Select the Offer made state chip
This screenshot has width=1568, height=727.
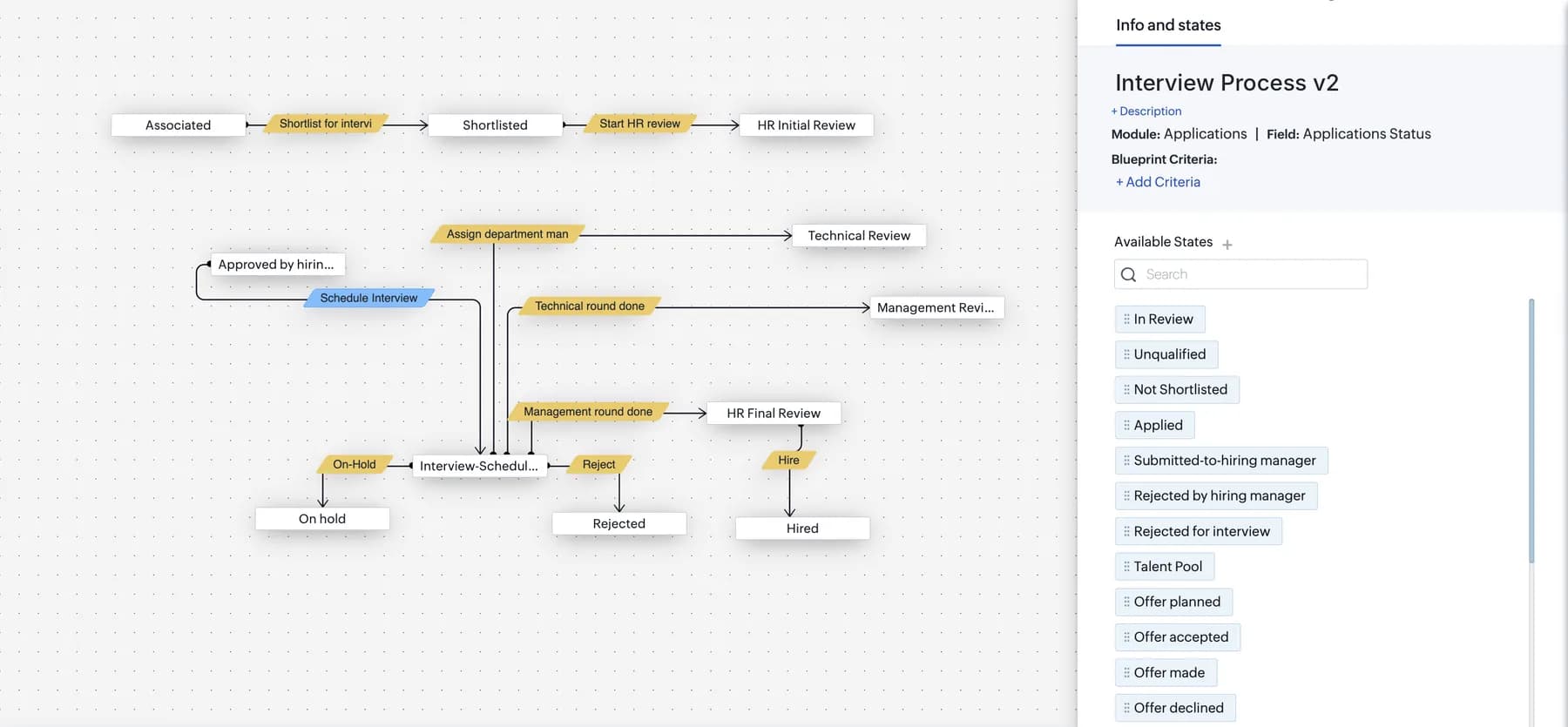(x=1166, y=672)
